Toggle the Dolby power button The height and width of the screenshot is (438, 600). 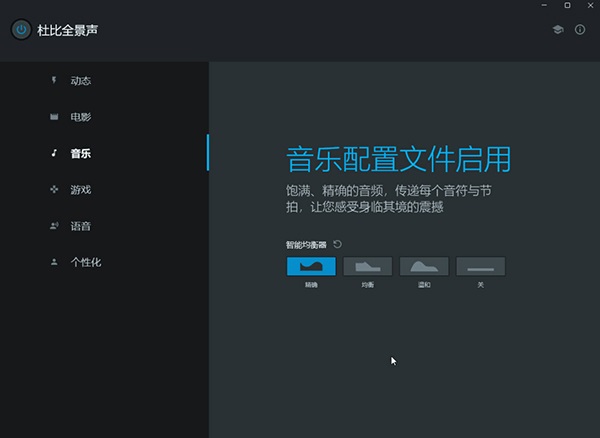tap(21, 30)
